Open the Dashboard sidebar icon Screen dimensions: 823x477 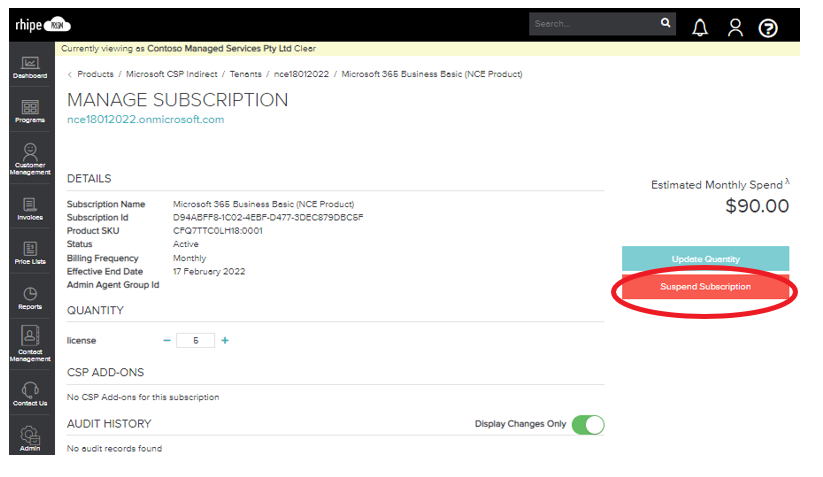tap(30, 68)
